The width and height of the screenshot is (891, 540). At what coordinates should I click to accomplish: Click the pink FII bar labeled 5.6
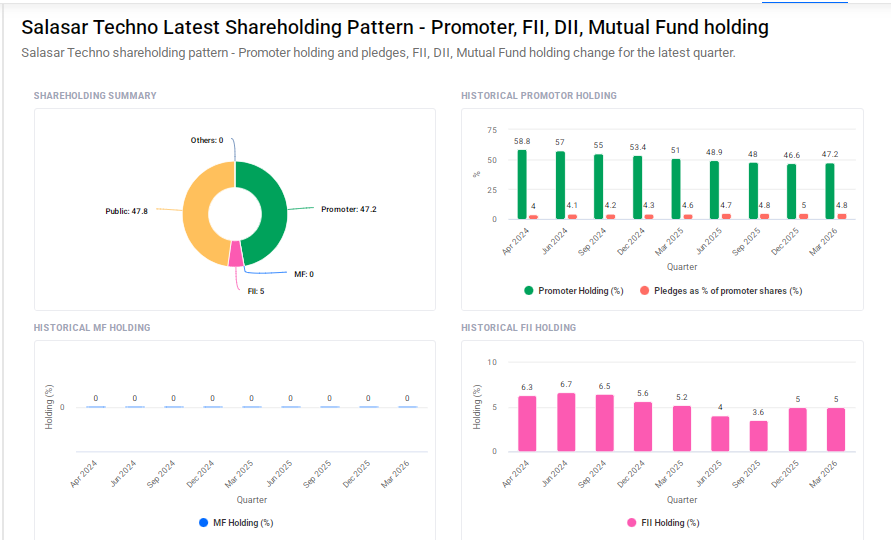643,427
